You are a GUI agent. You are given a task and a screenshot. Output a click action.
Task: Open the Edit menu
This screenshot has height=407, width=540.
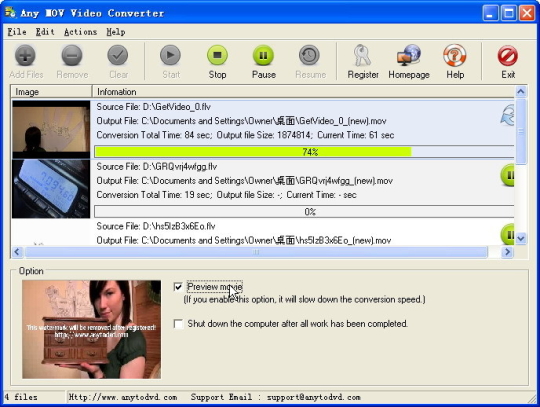pos(45,32)
